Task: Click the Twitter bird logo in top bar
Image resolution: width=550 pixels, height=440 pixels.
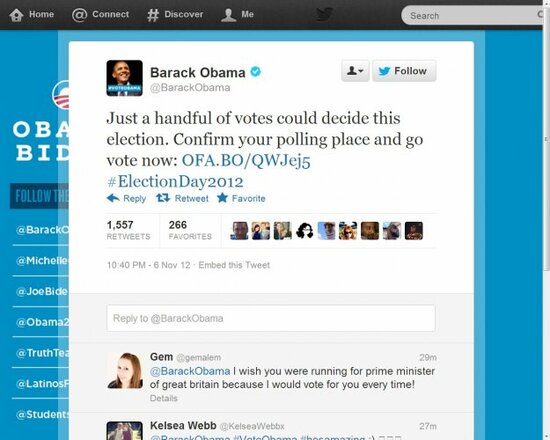Action: click(x=324, y=14)
